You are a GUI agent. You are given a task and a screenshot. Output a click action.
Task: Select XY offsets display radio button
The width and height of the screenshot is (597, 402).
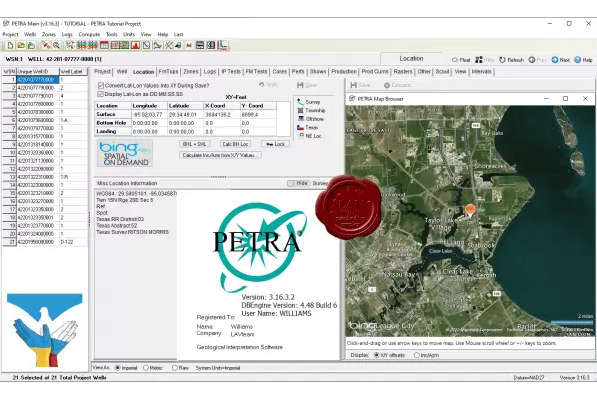376,355
